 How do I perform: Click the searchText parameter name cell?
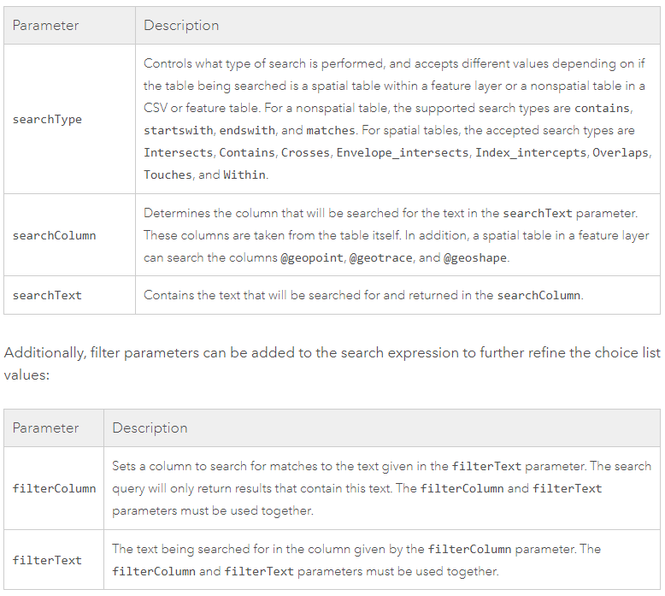click(47, 296)
